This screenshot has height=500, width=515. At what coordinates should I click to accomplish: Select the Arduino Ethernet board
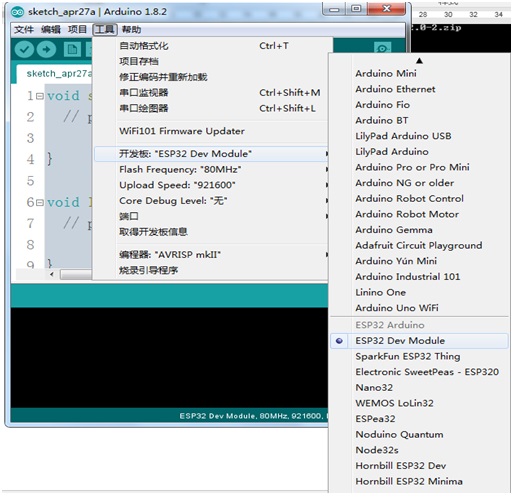[395, 89]
